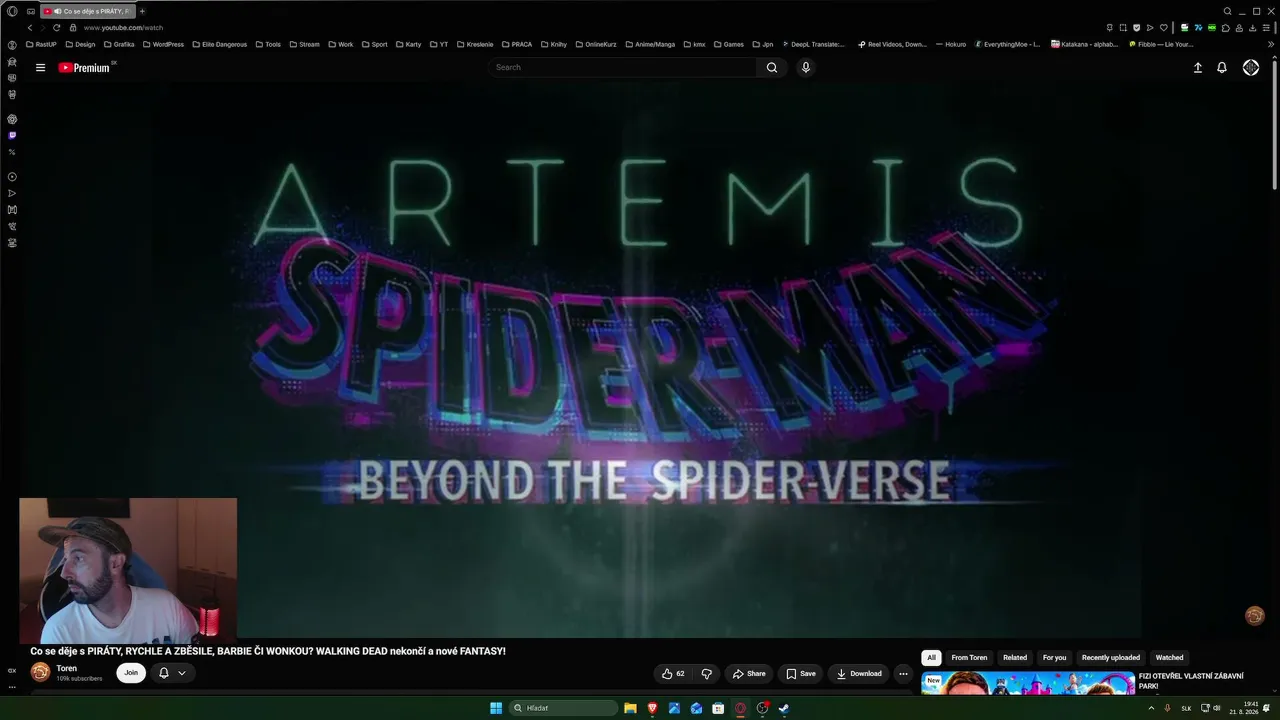The image size is (1280, 720).
Task: Click the Download button
Action: coord(859,674)
